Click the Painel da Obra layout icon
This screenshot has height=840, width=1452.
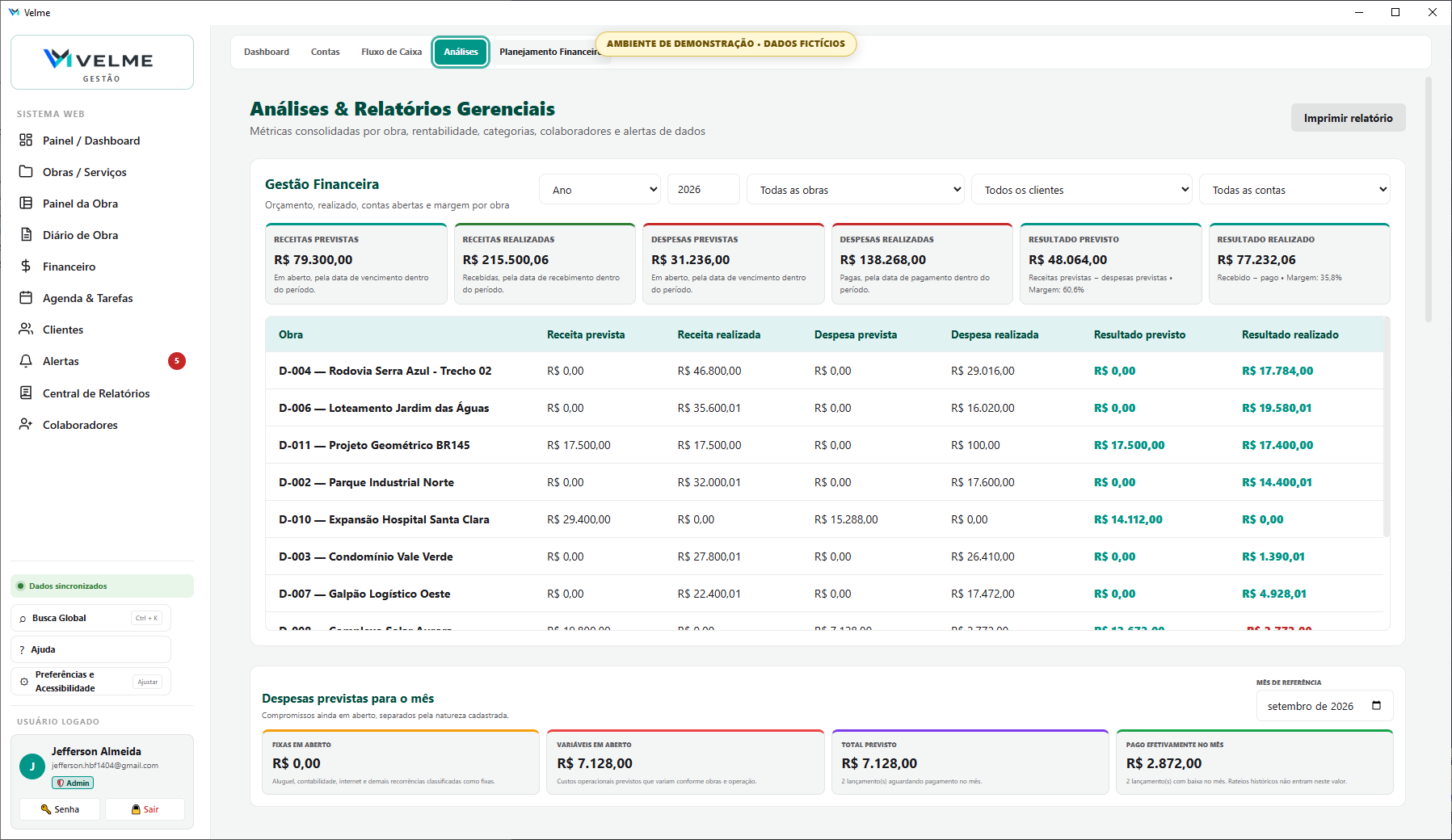(x=26, y=203)
